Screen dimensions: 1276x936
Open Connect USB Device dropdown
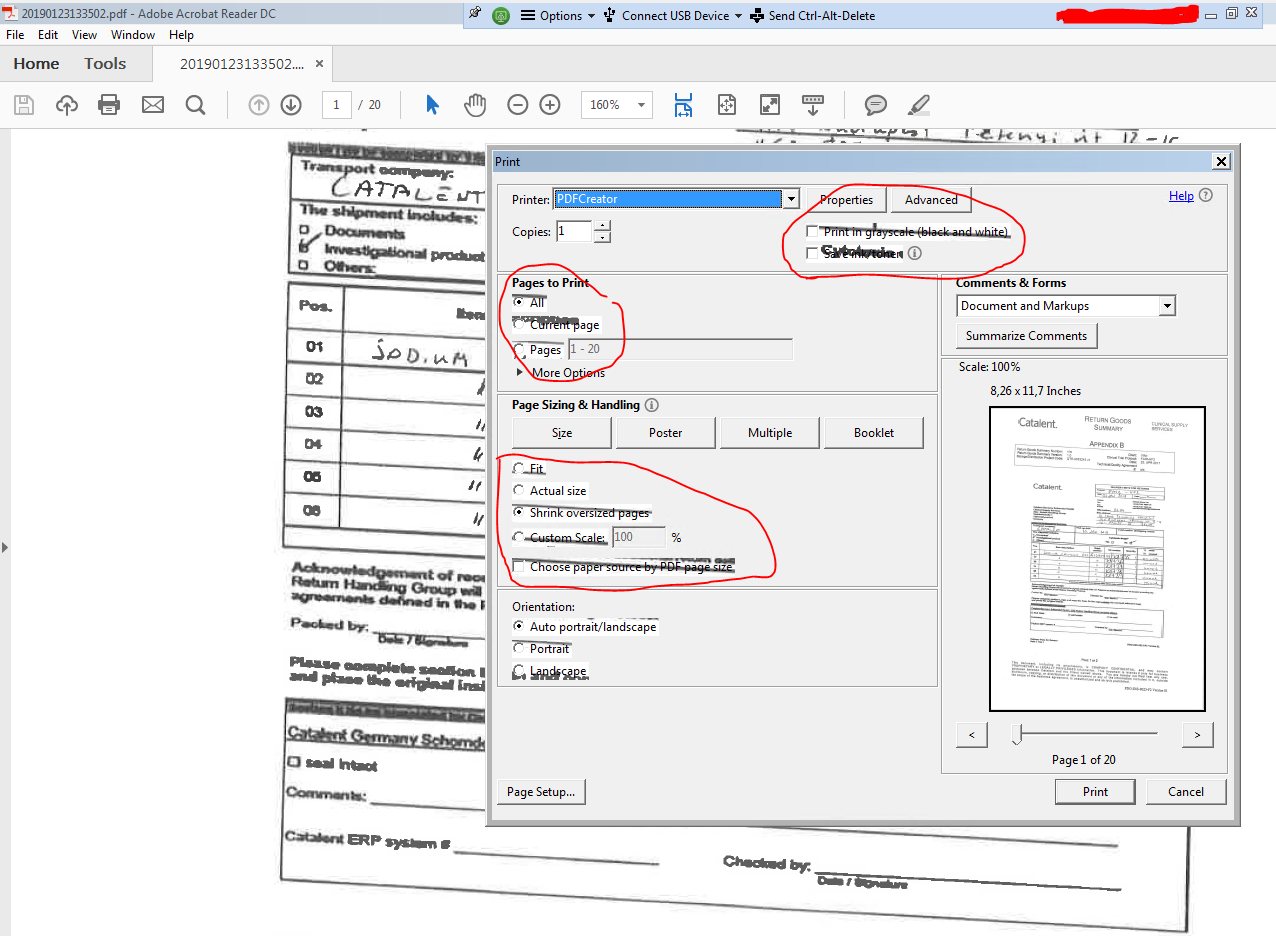674,15
